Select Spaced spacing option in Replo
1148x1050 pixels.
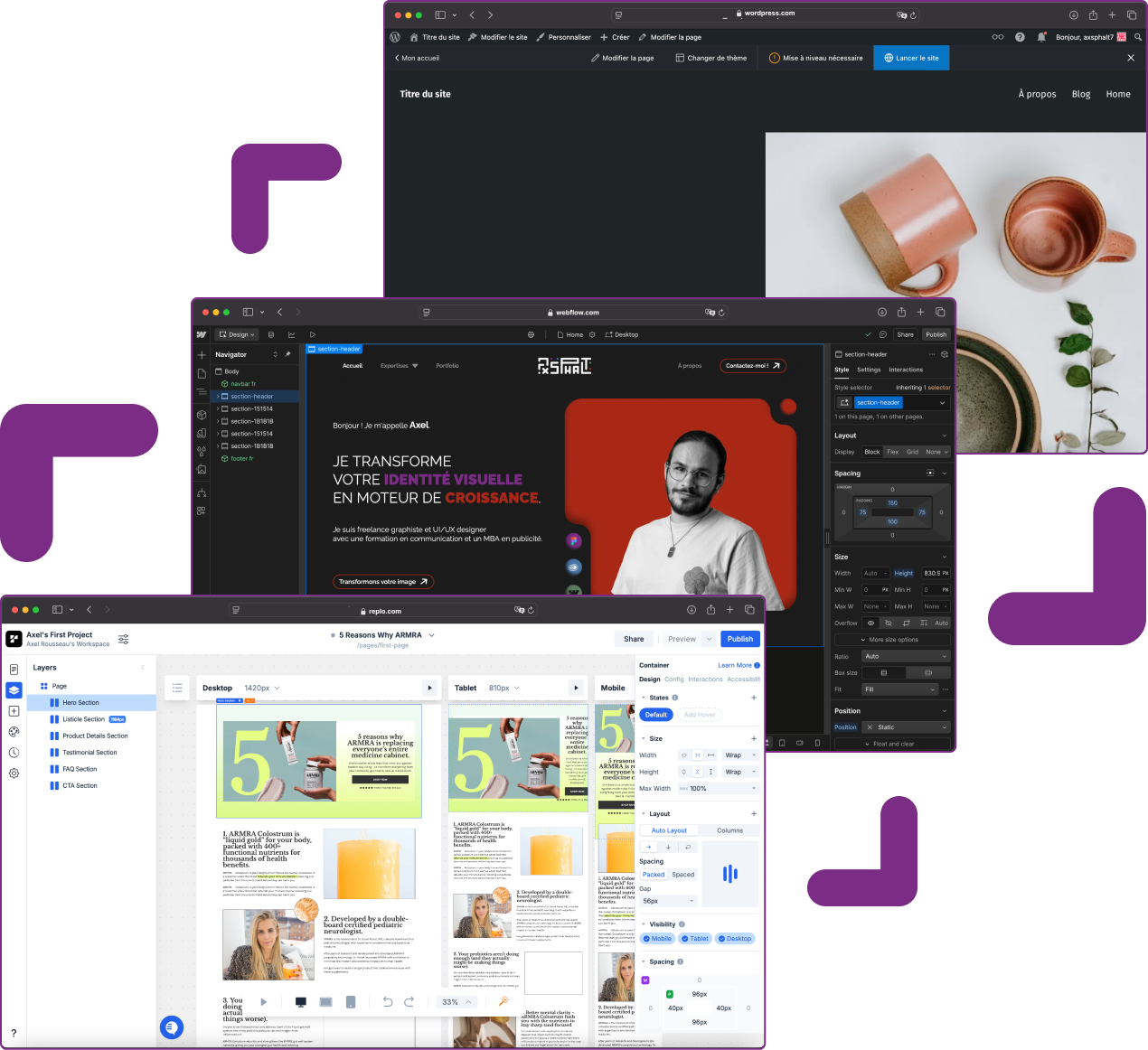tap(683, 875)
